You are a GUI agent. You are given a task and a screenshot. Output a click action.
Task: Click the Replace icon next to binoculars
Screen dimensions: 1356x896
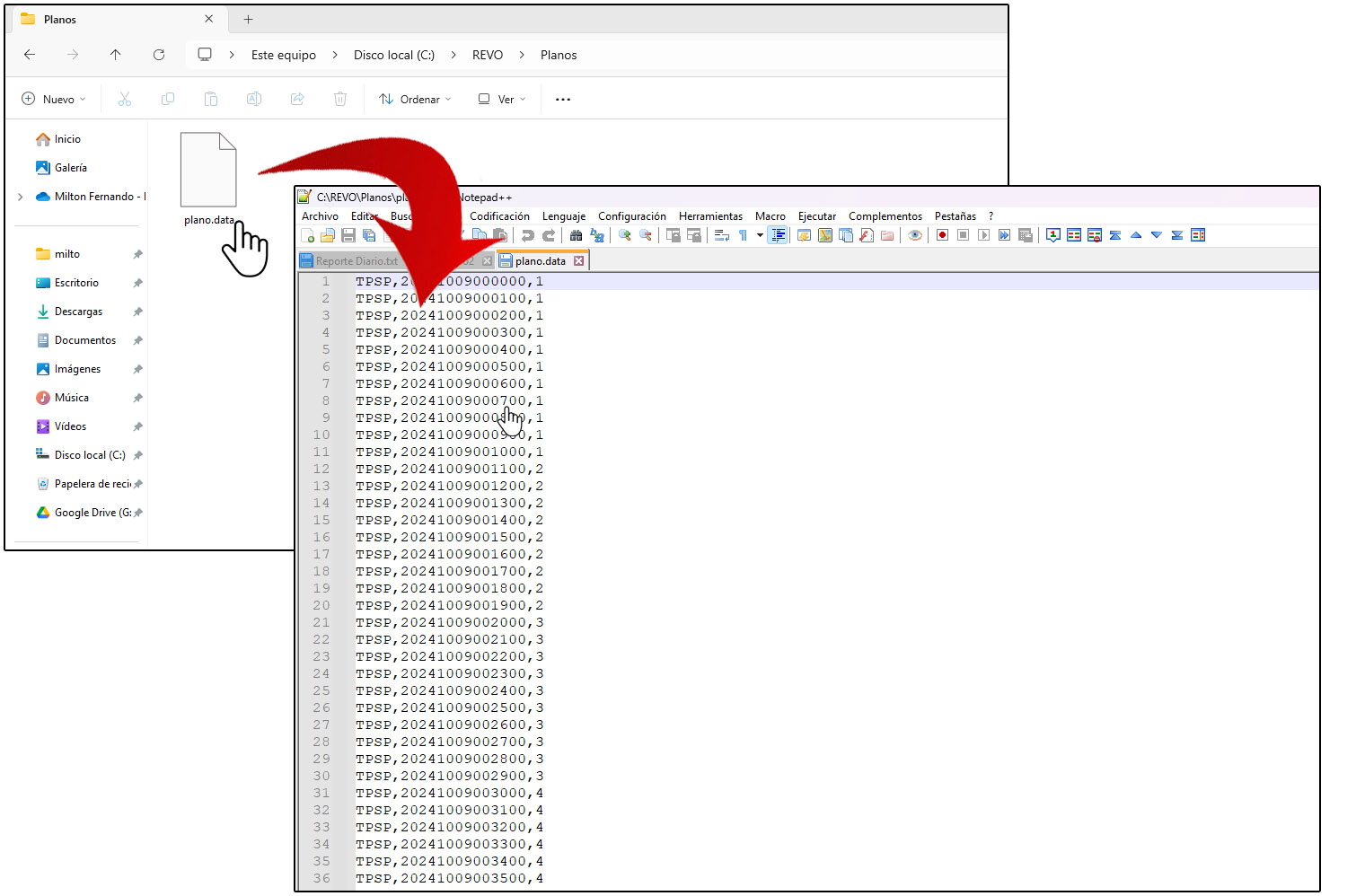coord(597,235)
